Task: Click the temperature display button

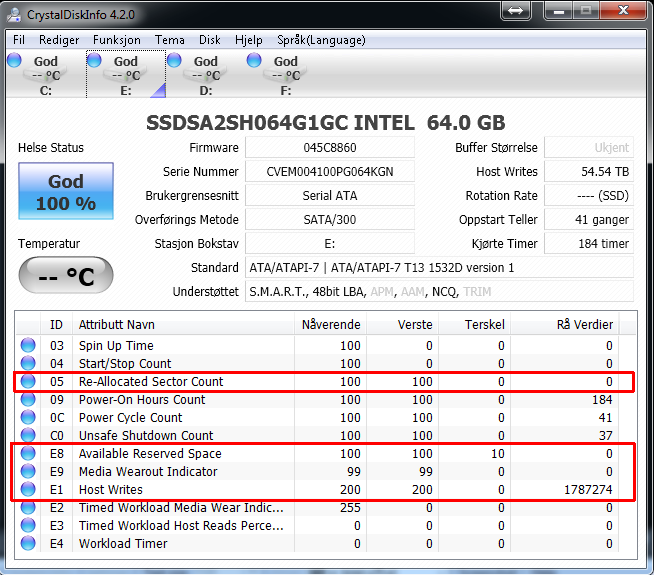Action: 66,275
